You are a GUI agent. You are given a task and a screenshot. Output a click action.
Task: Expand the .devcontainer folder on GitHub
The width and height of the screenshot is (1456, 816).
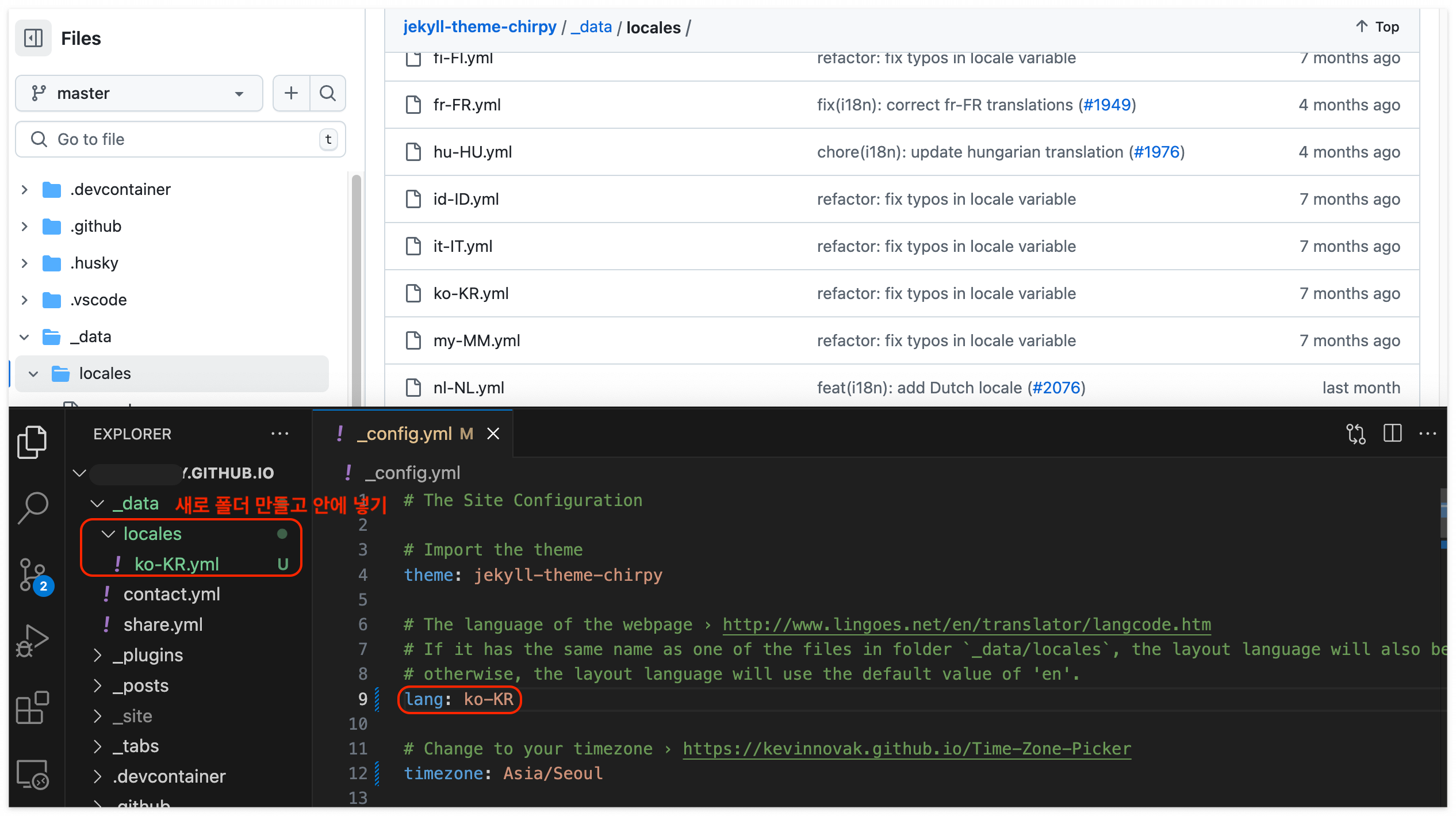(25, 189)
